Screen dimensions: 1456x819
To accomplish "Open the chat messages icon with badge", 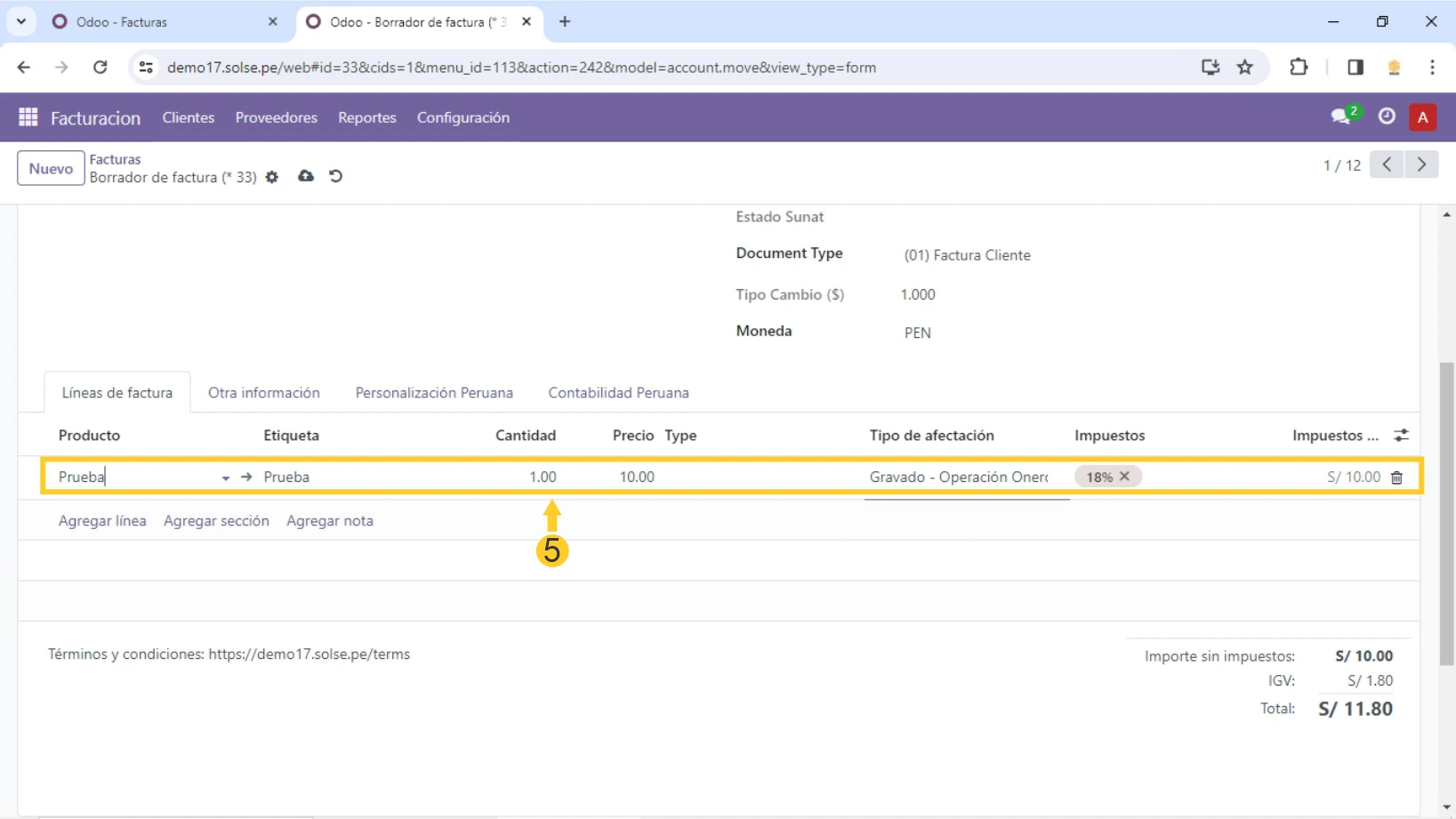I will [1340, 117].
